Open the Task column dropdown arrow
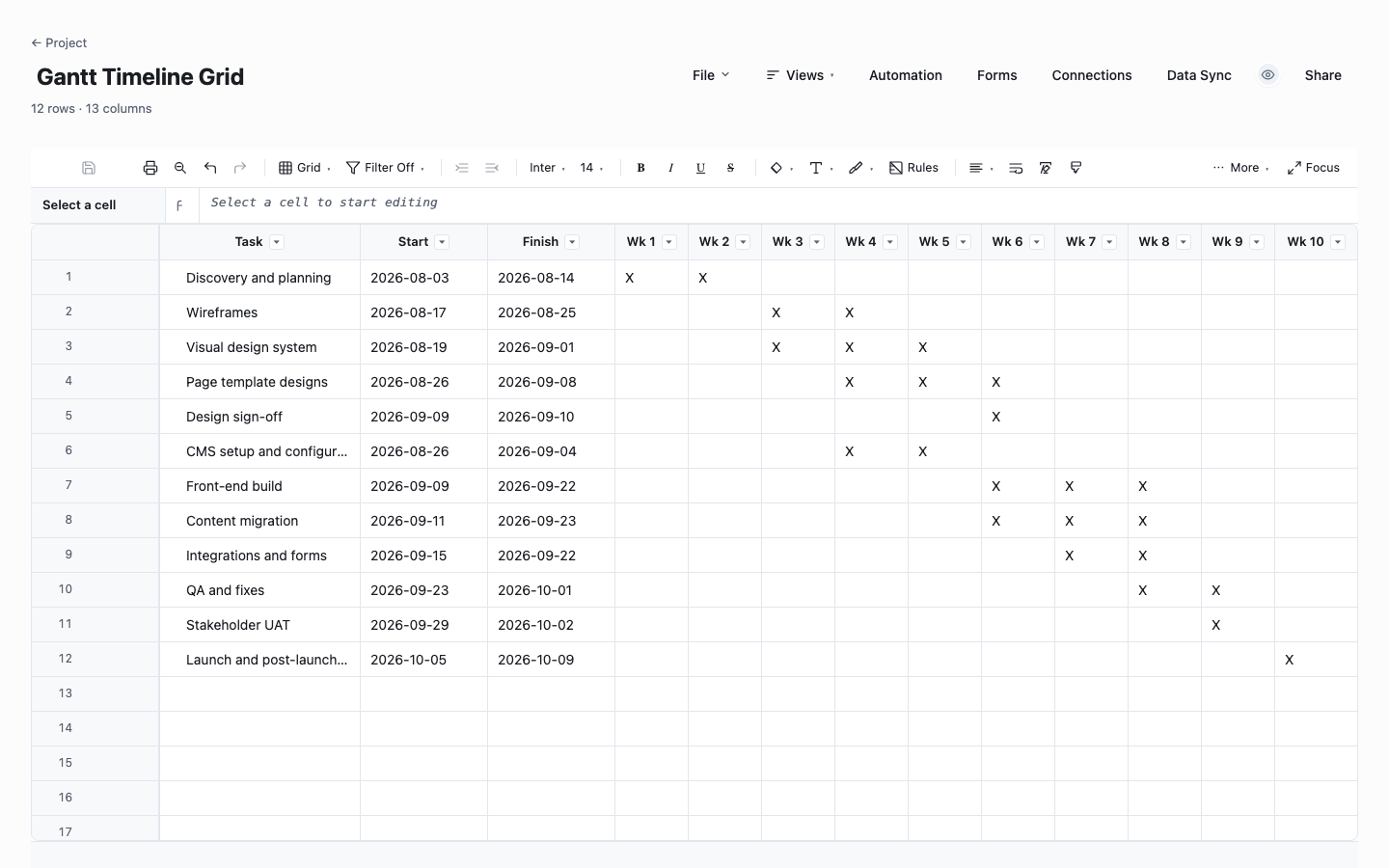The height and width of the screenshot is (868, 1389). [x=277, y=242]
